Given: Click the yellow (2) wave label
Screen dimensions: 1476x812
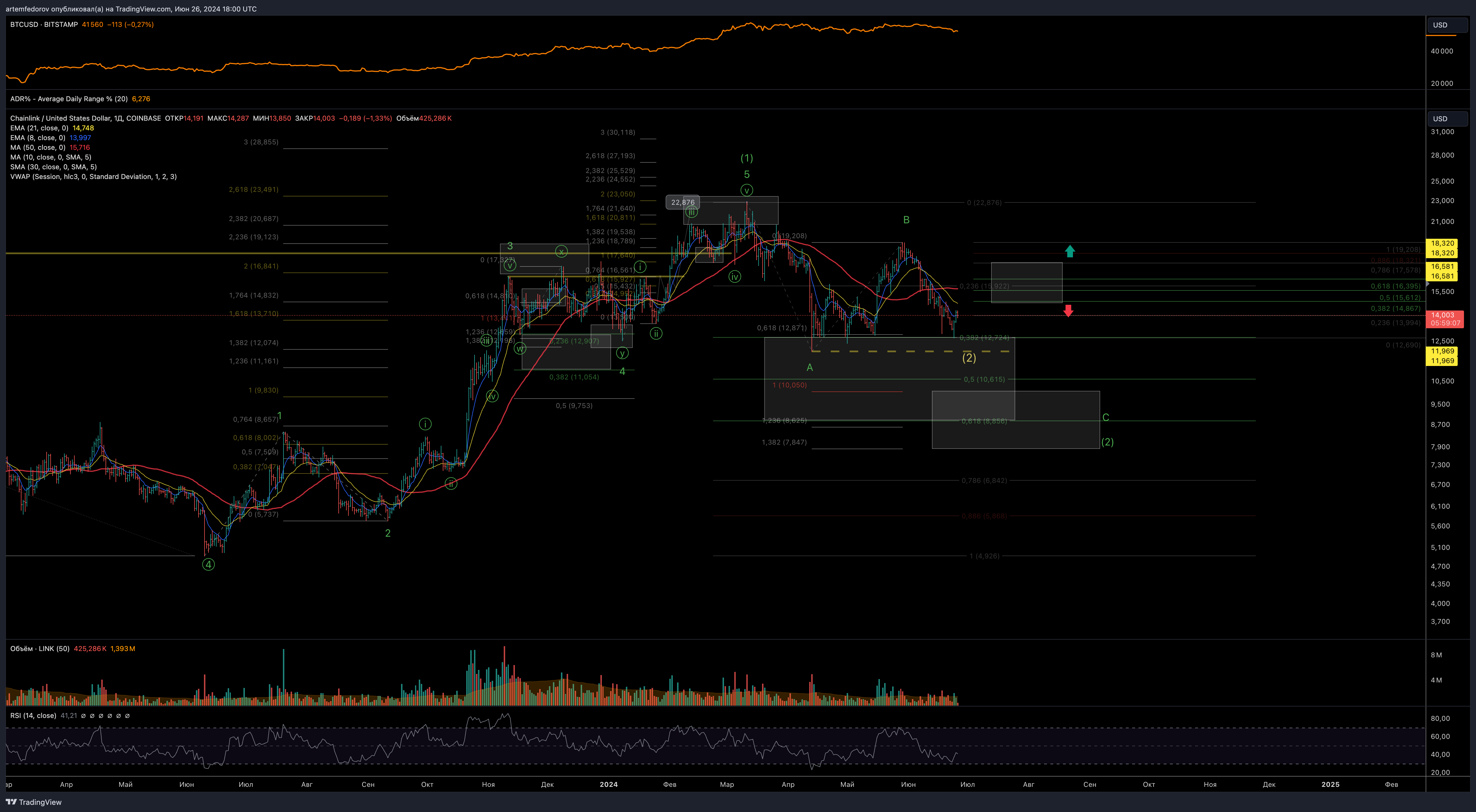Looking at the screenshot, I should pos(969,357).
